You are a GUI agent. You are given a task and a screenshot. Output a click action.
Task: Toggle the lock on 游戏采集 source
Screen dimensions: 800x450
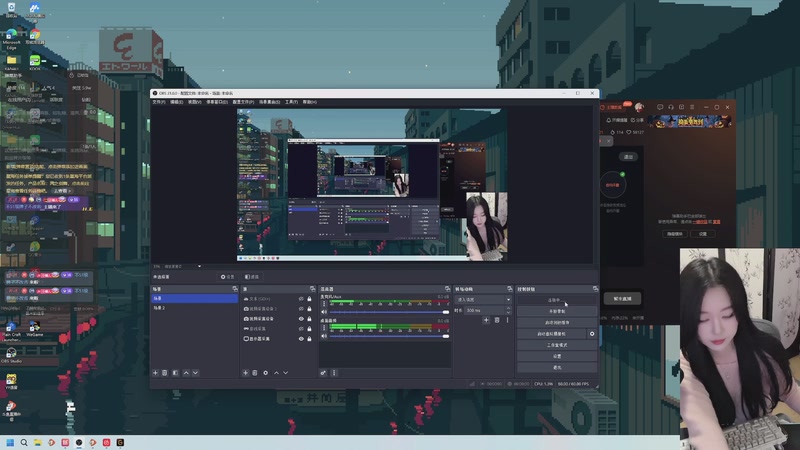[x=309, y=329]
